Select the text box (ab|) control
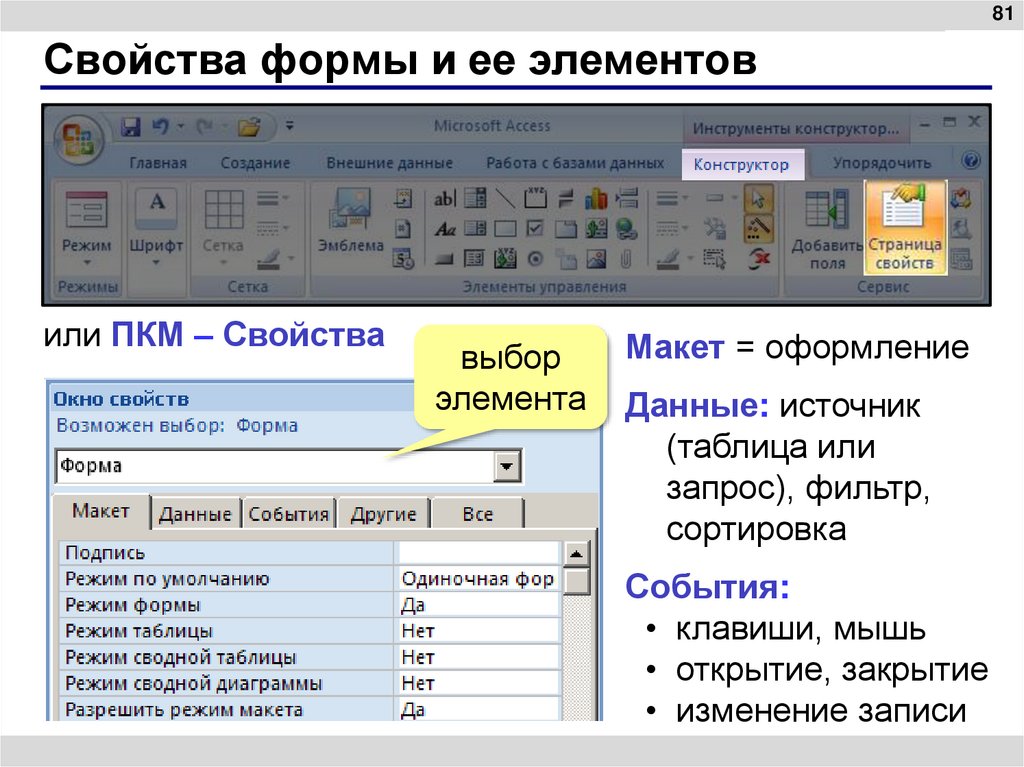Screen dimensions: 1024x767 [x=444, y=198]
